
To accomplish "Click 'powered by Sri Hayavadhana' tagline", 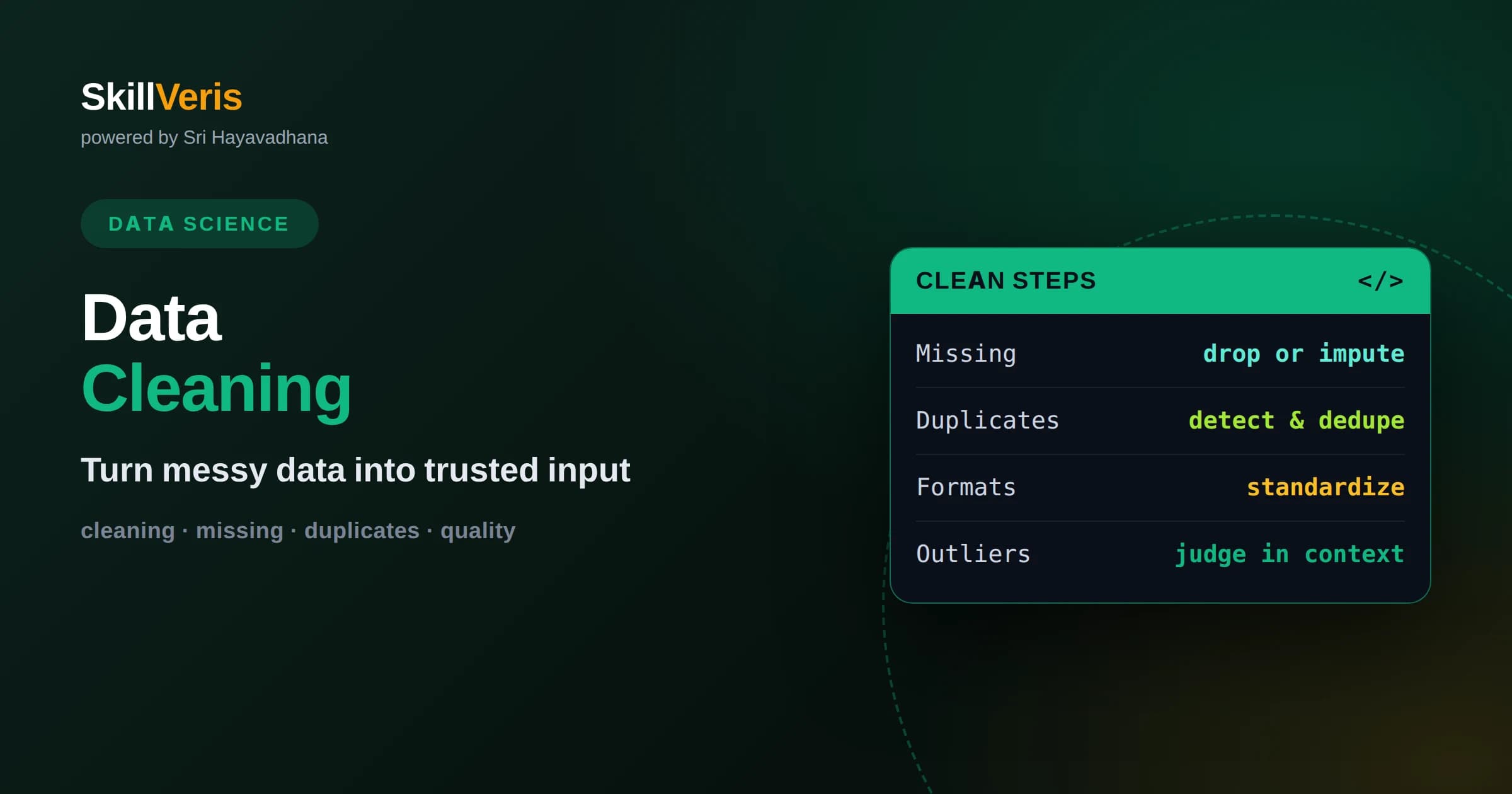I will 204,137.
